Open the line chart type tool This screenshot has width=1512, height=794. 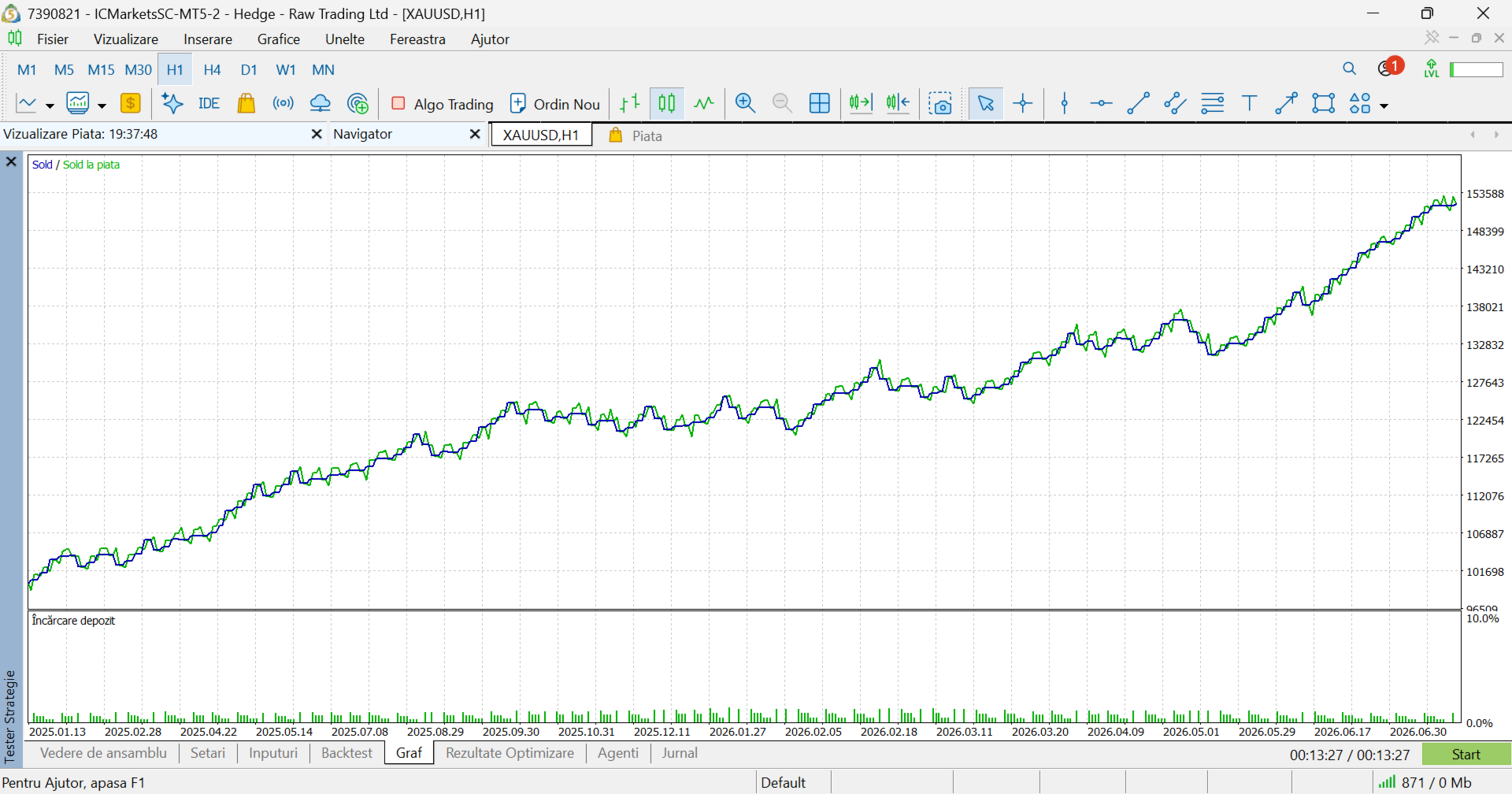(x=27, y=103)
